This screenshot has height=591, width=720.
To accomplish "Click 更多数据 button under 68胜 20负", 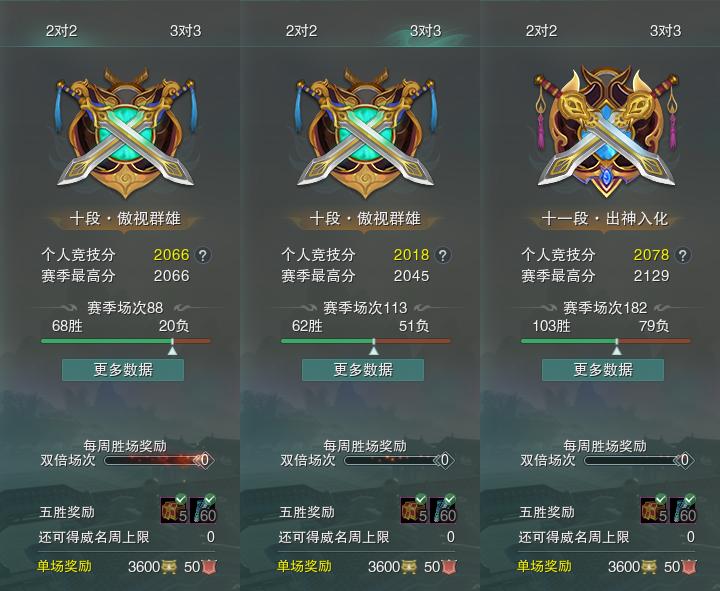I will tap(123, 370).
